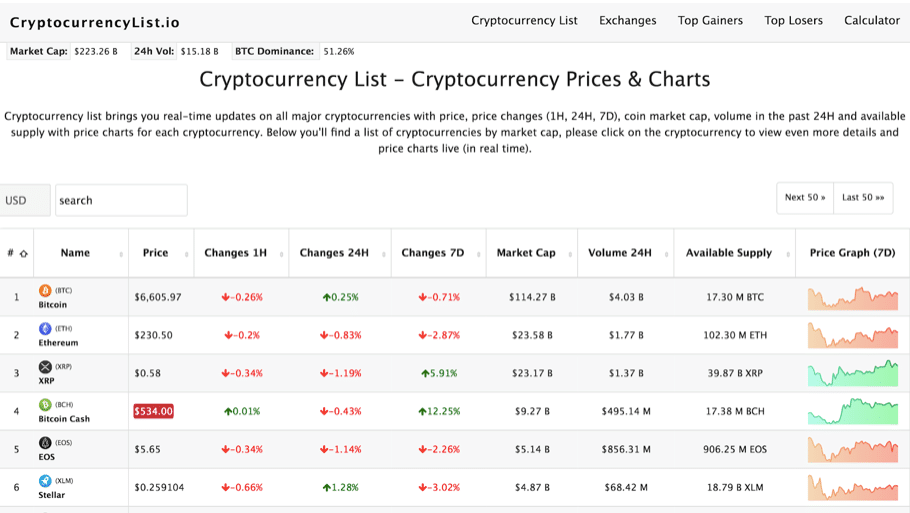Click Bitcoin price $6,605.97
The height and width of the screenshot is (513, 910).
[158, 297]
